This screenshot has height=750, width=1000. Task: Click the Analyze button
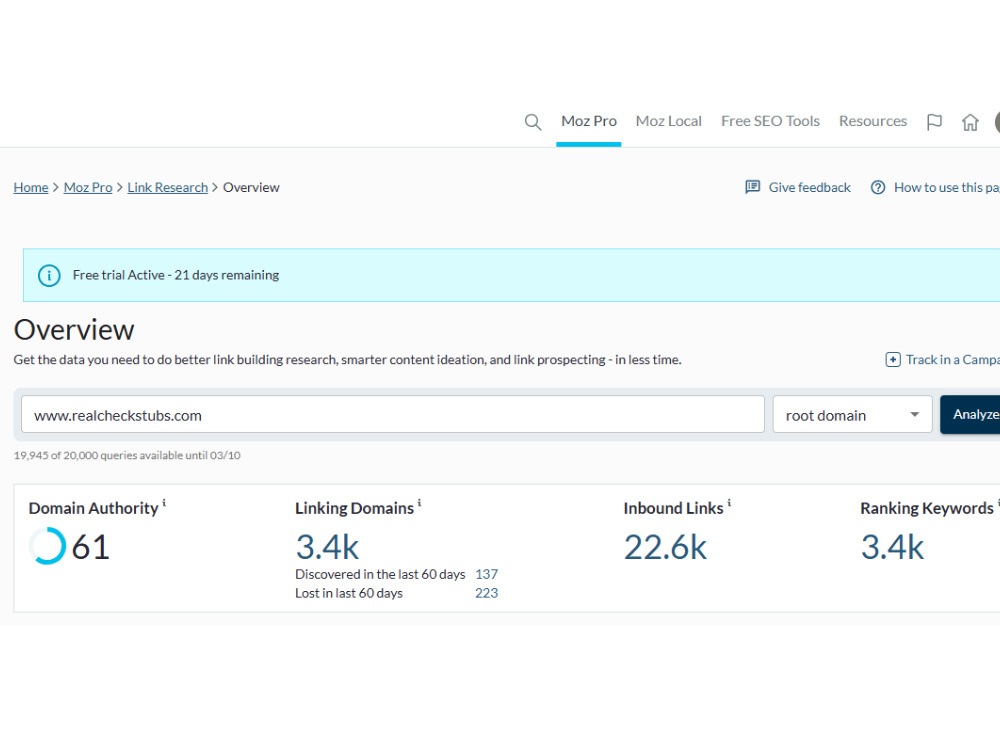click(x=970, y=415)
